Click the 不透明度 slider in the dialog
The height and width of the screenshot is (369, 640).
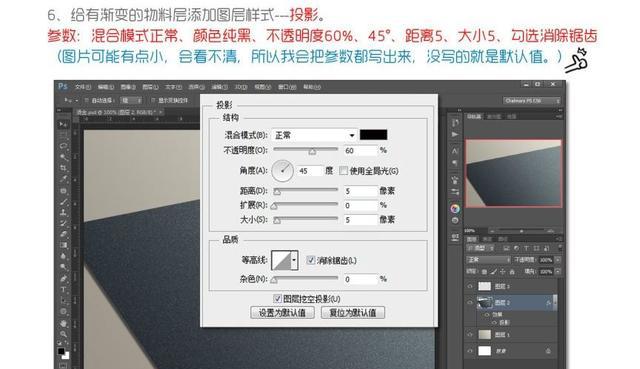(305, 150)
